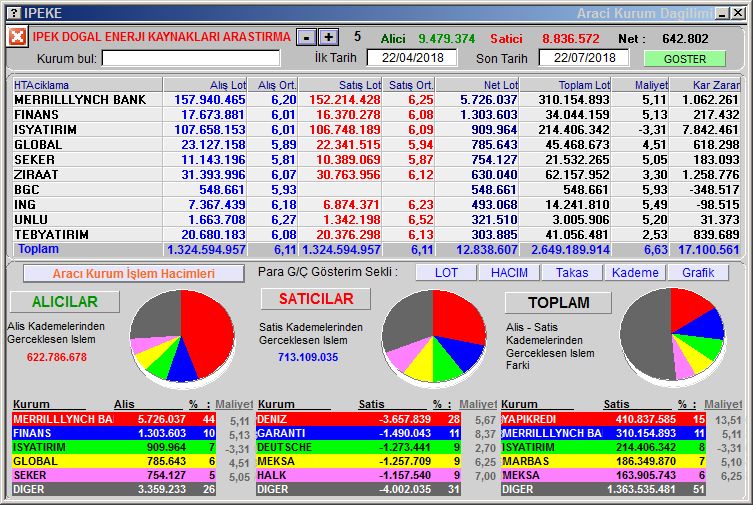Click the TOPLAM button
This screenshot has height=505, width=753.
point(559,302)
